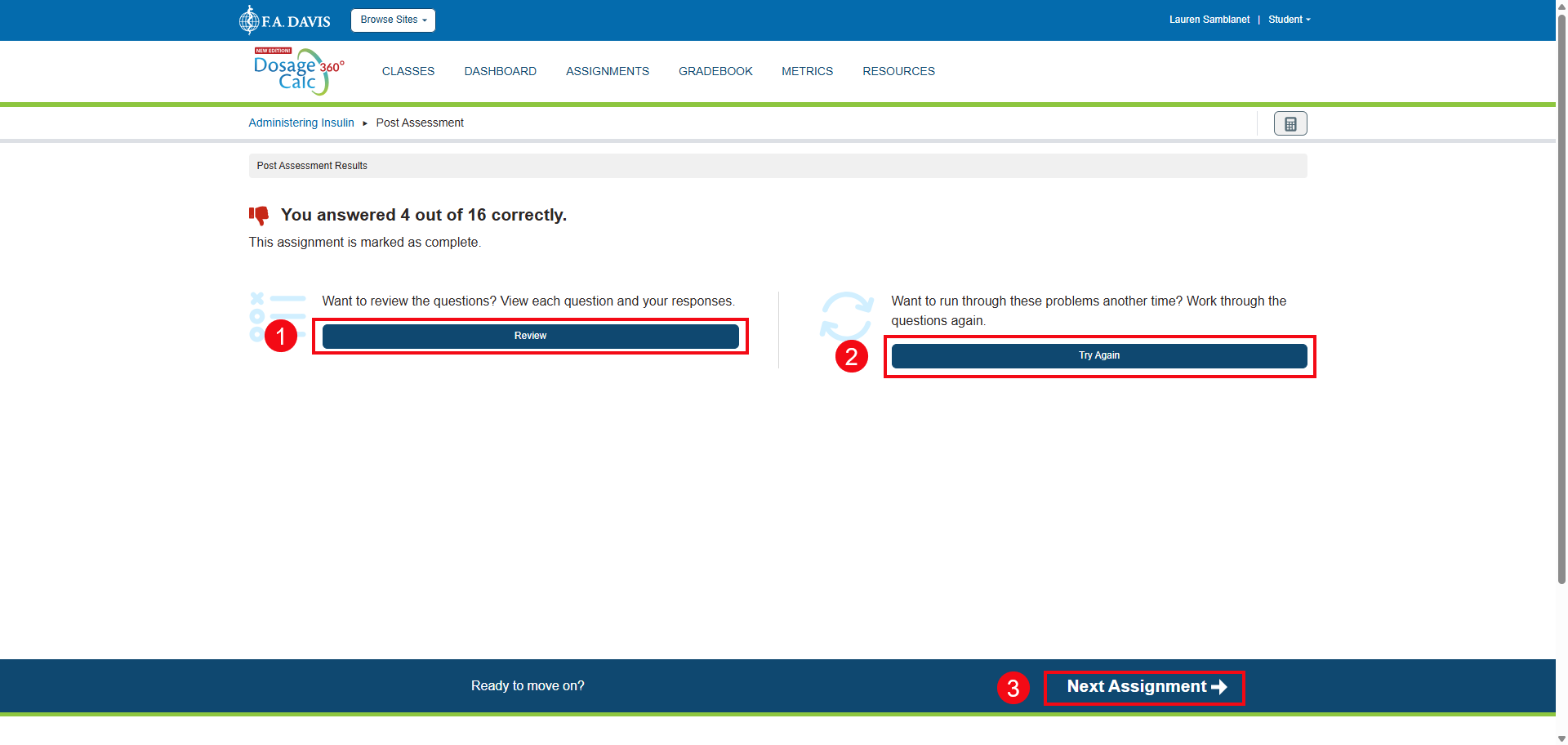This screenshot has height=745, width=1568.
Task: Switch to the GRADEBOOK section
Action: pyautogui.click(x=715, y=71)
